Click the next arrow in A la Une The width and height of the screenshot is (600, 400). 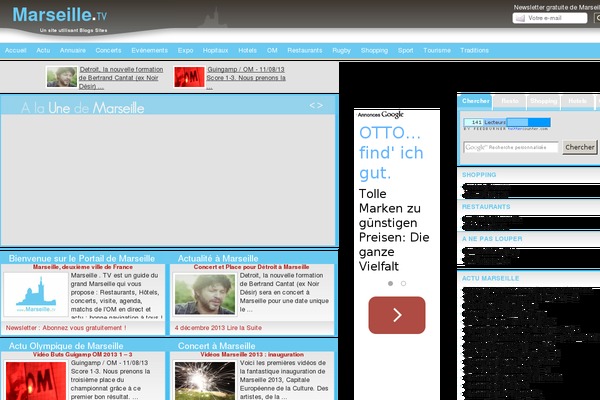320,106
